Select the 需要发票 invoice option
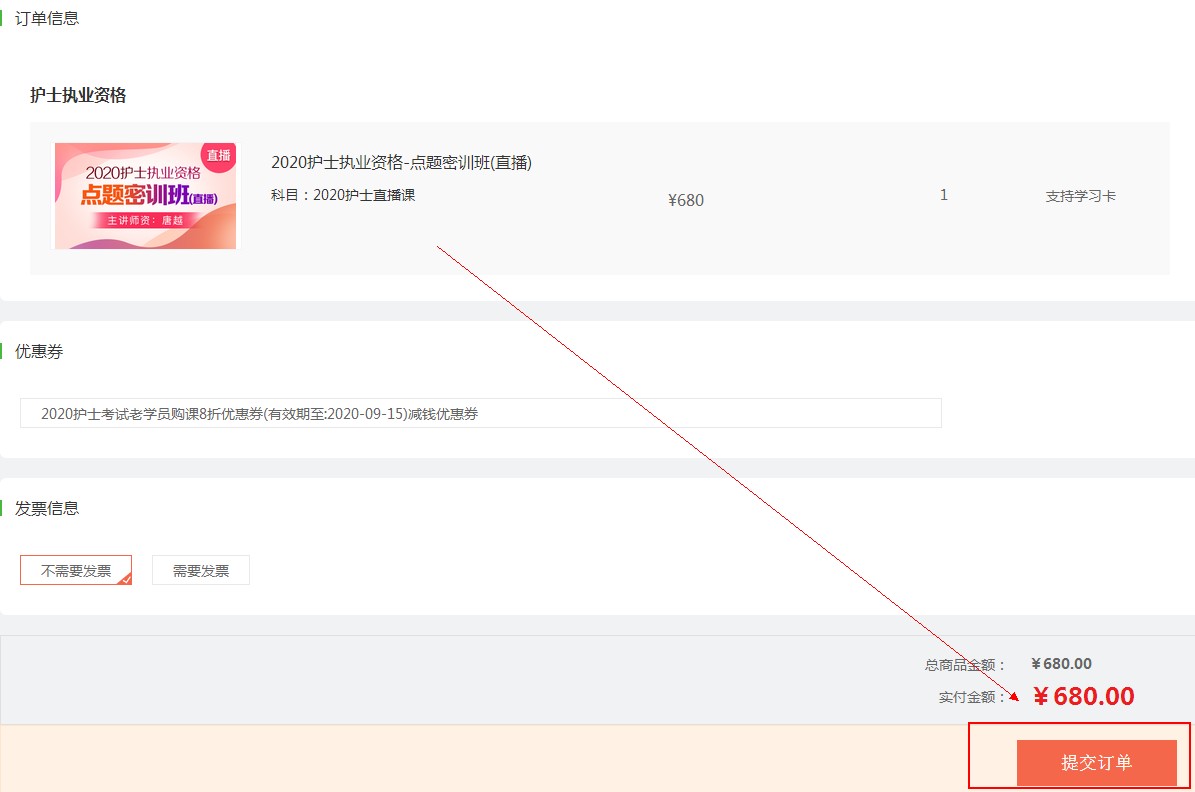Viewport: 1195px width, 792px height. pos(200,569)
